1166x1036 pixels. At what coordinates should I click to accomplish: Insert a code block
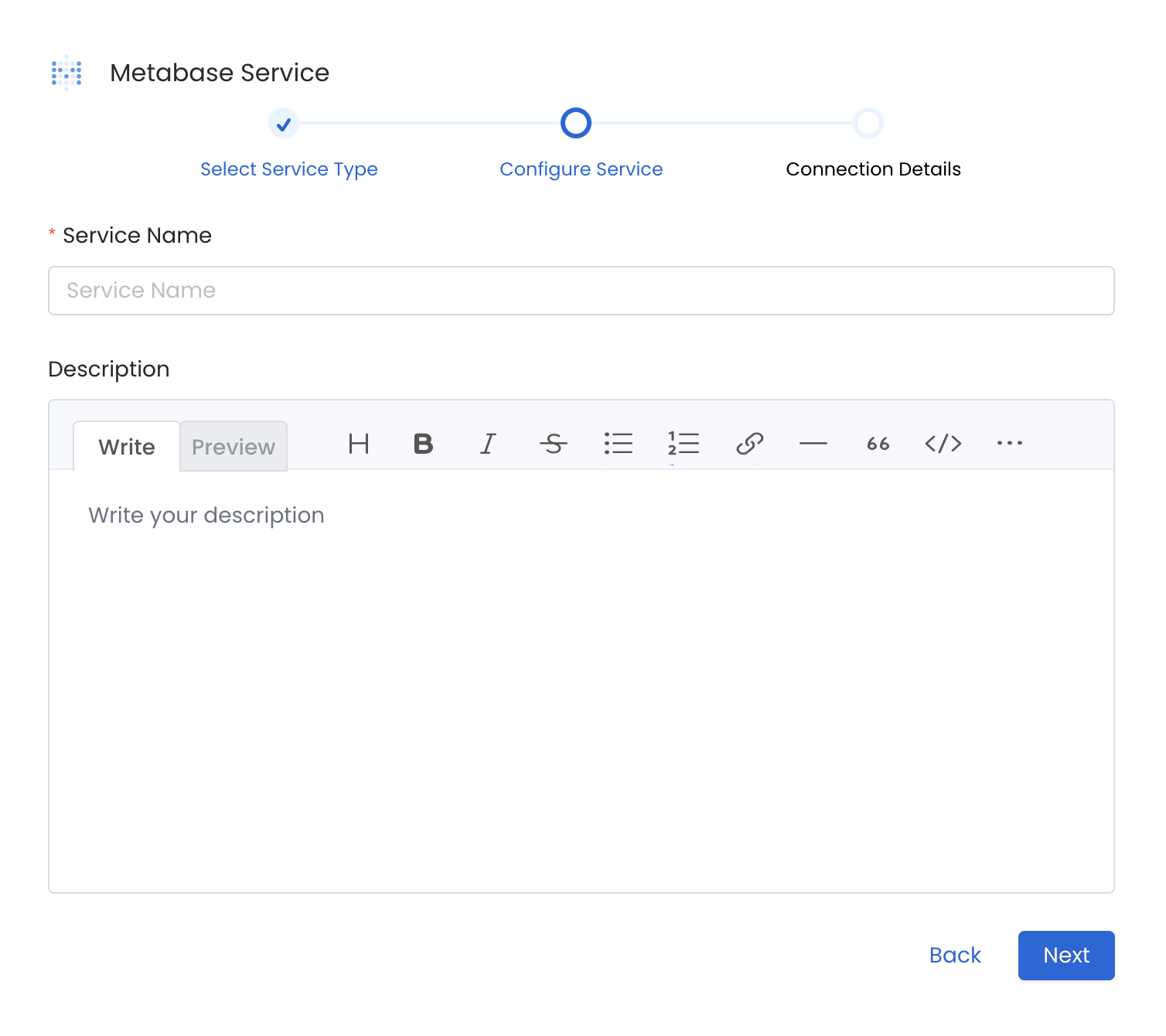click(x=943, y=445)
